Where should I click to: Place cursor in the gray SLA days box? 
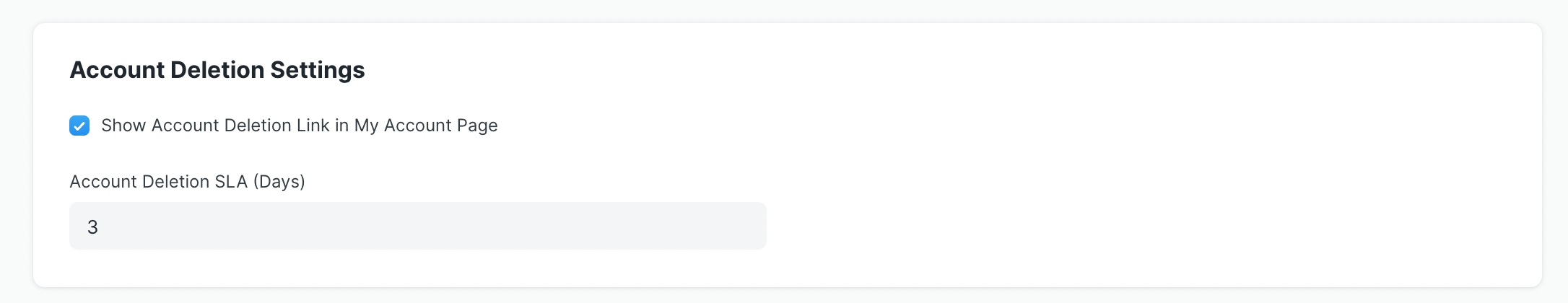417,226
